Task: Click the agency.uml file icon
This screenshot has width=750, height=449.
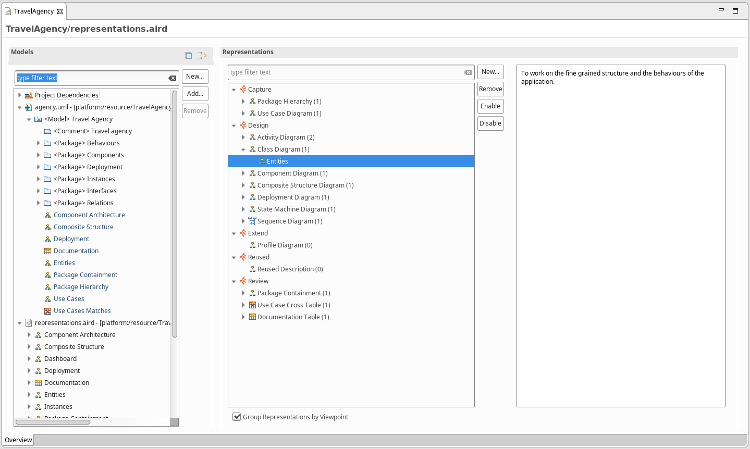Action: pyautogui.click(x=29, y=107)
